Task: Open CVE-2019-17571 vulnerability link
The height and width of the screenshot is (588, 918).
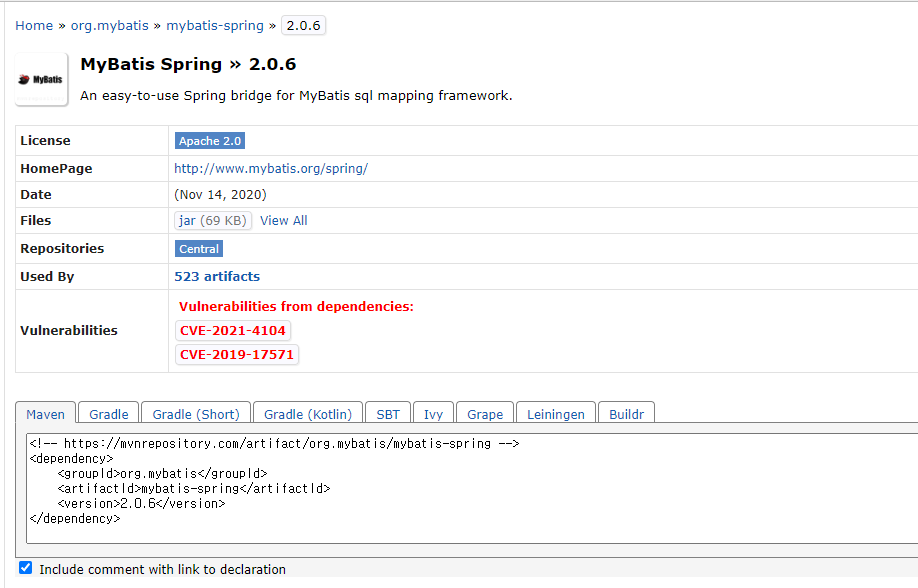Action: [237, 354]
